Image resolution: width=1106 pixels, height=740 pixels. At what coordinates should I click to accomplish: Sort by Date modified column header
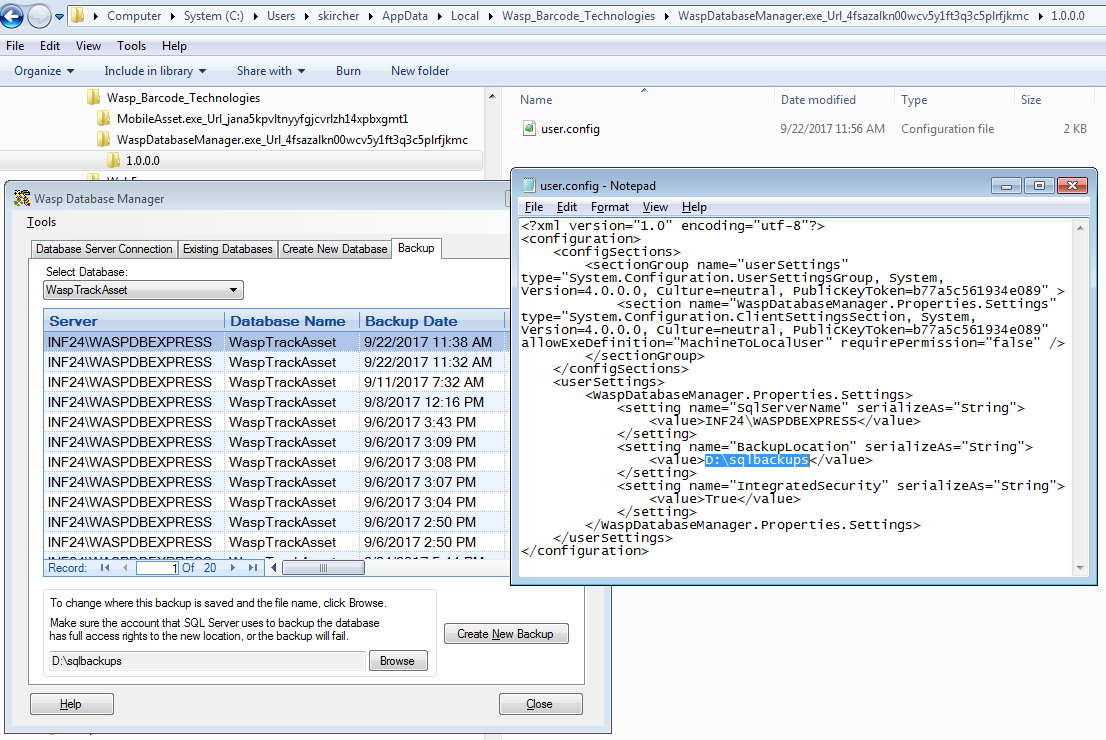pos(818,99)
